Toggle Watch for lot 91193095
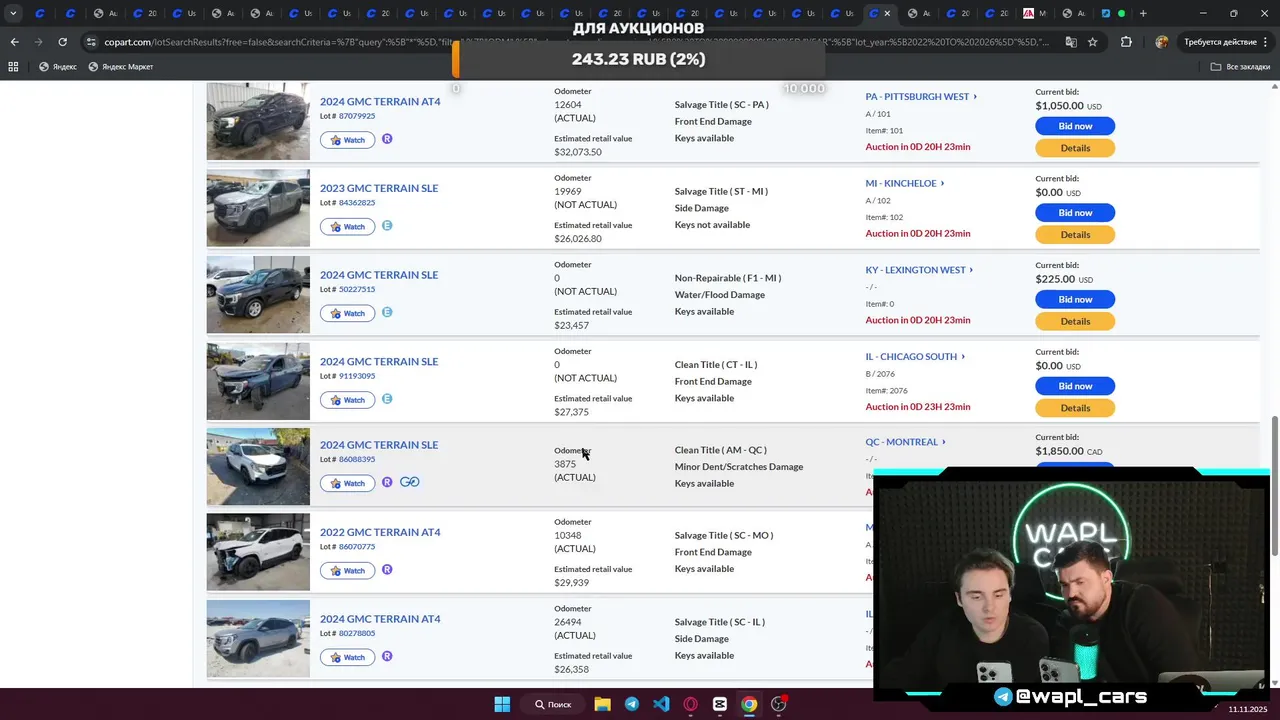 point(347,400)
